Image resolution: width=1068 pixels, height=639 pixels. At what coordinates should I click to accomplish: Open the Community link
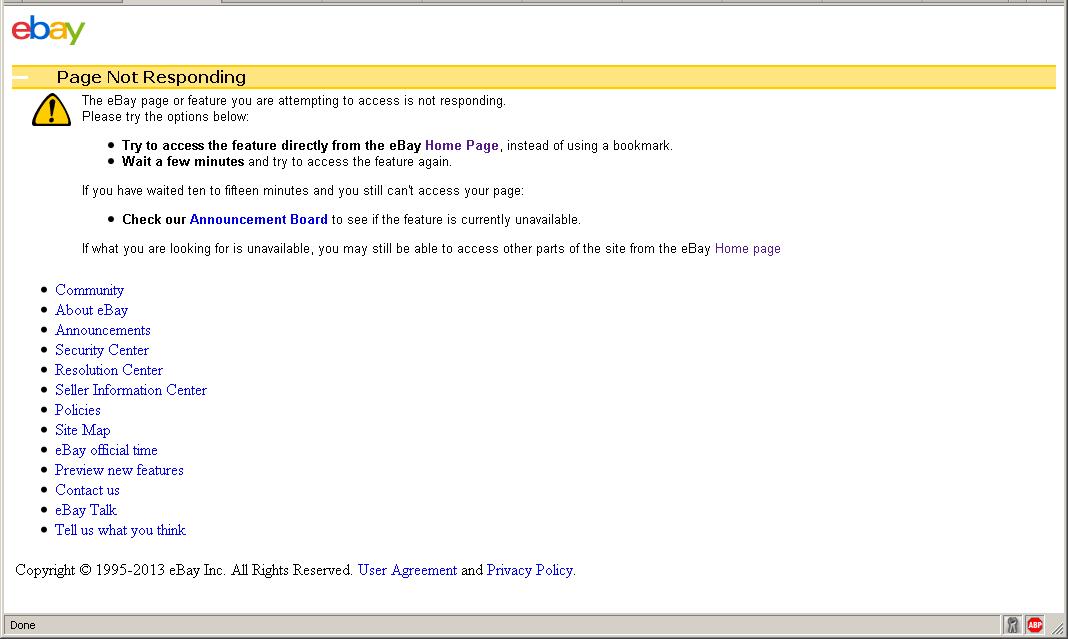coord(89,290)
